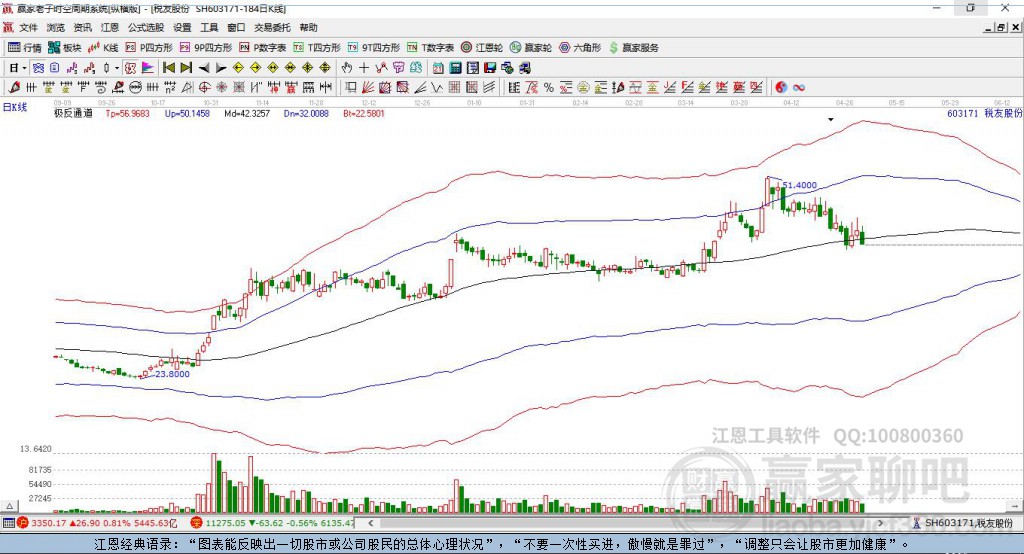The width and height of the screenshot is (1024, 554).
Task: Jump to last bar arrow icon
Action: [x=186, y=68]
